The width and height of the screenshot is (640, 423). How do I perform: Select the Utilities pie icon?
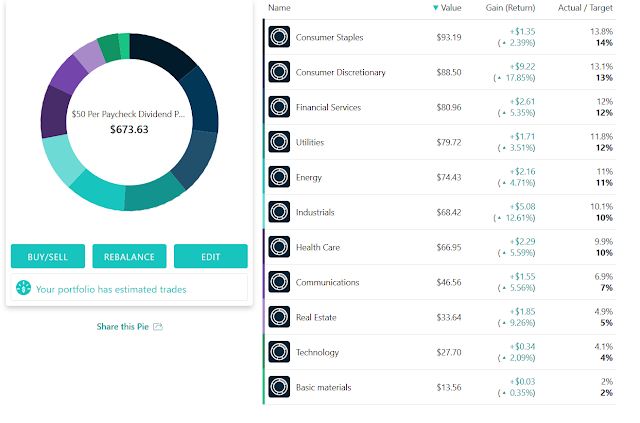[279, 142]
